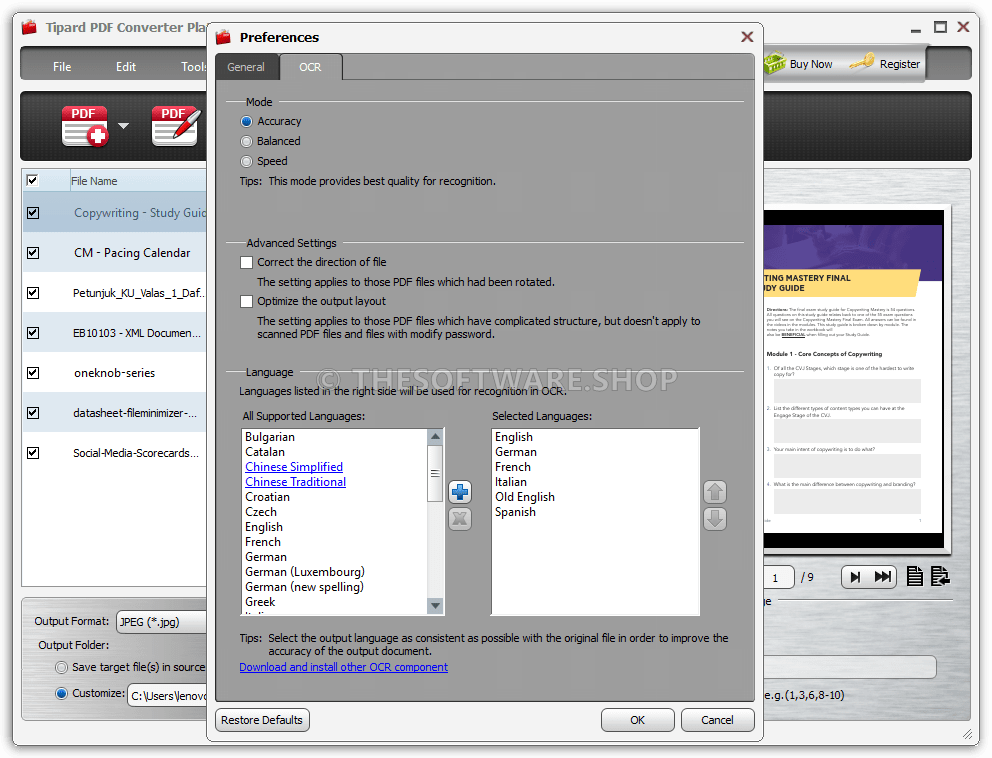Click the remove language icon below the plus

pos(459,519)
